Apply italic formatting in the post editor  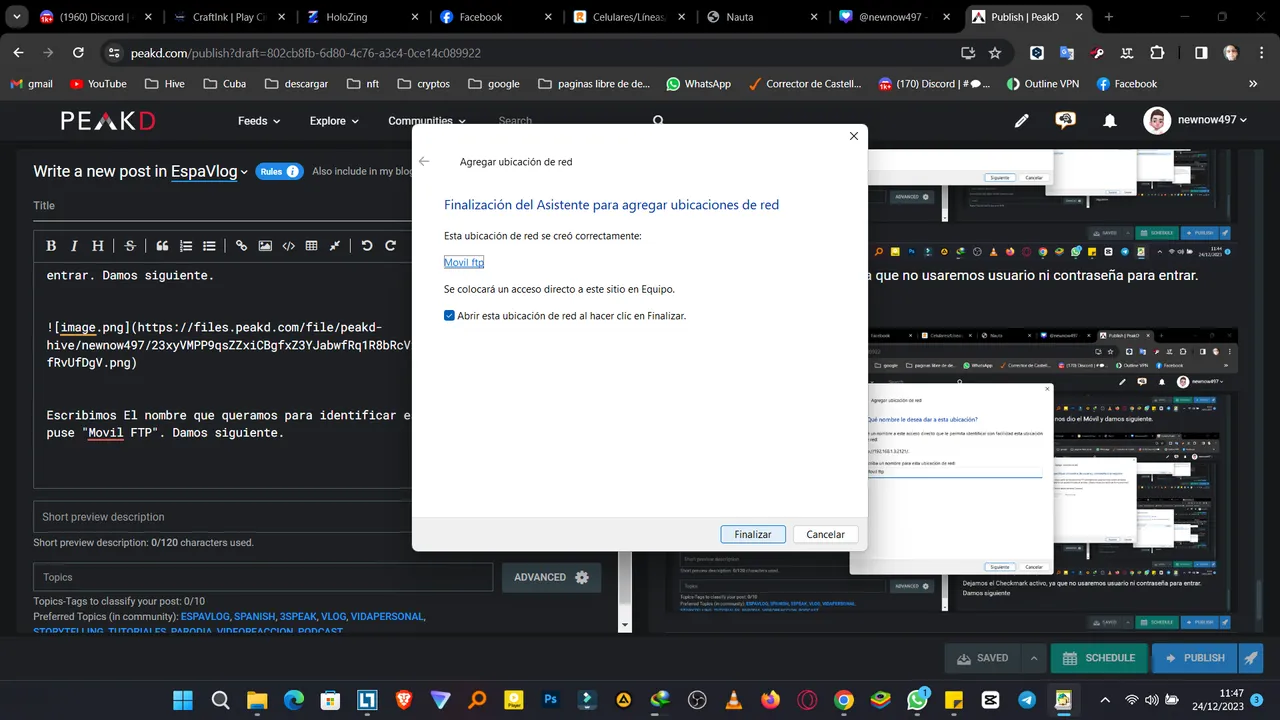click(75, 246)
